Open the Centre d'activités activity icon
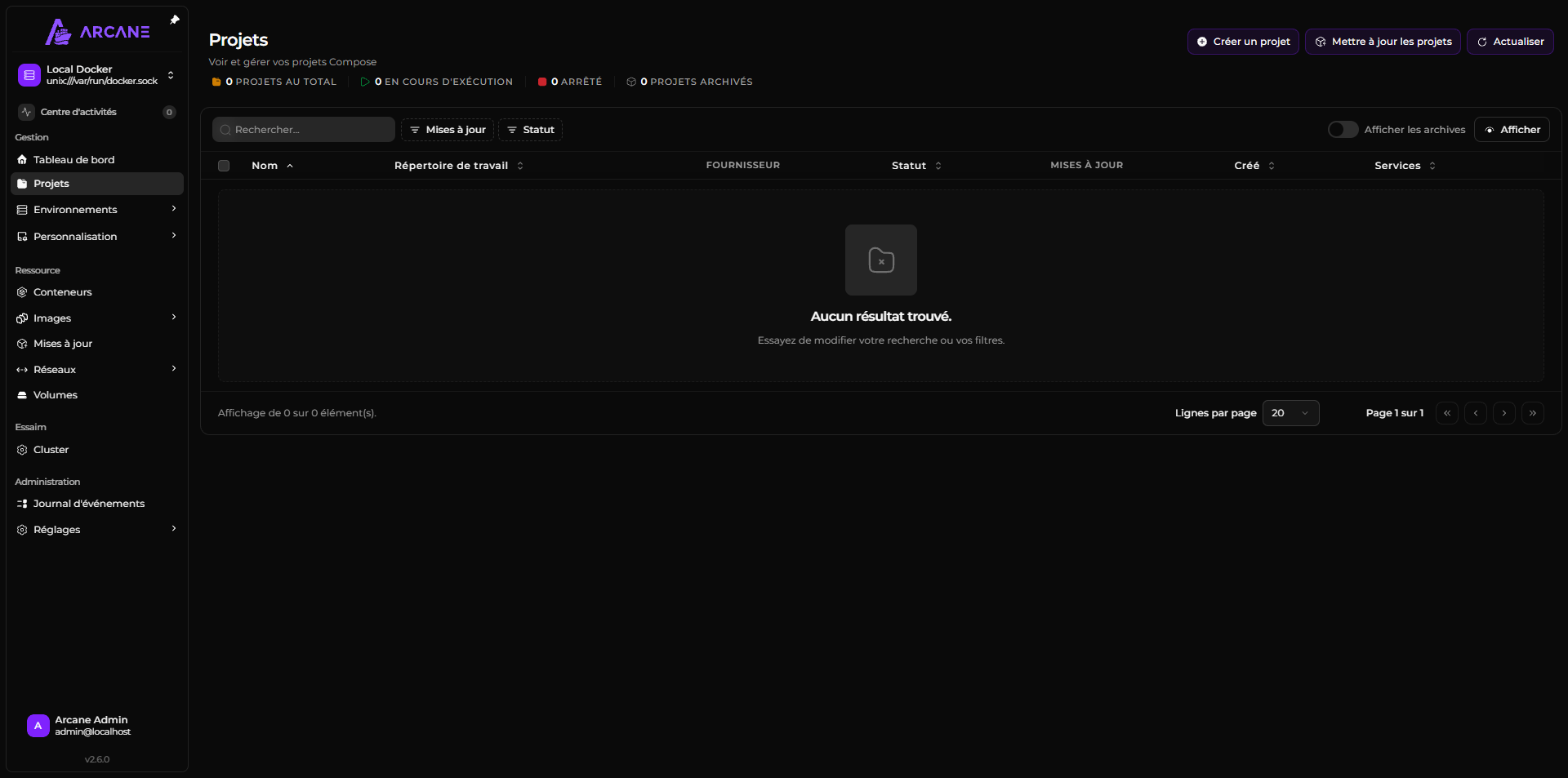The image size is (1568, 778). [x=27, y=112]
